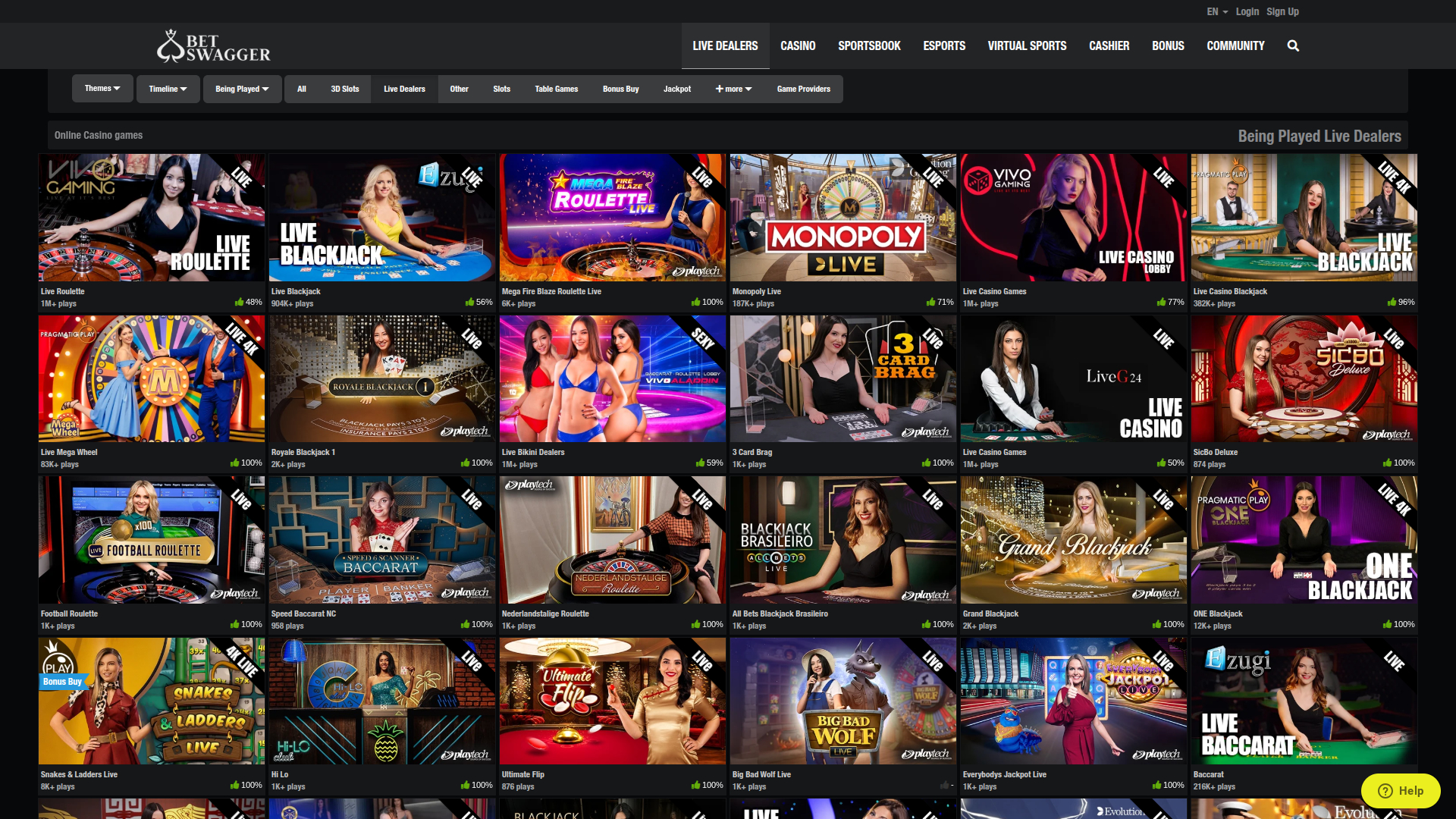Click the Login link

pos(1247,11)
